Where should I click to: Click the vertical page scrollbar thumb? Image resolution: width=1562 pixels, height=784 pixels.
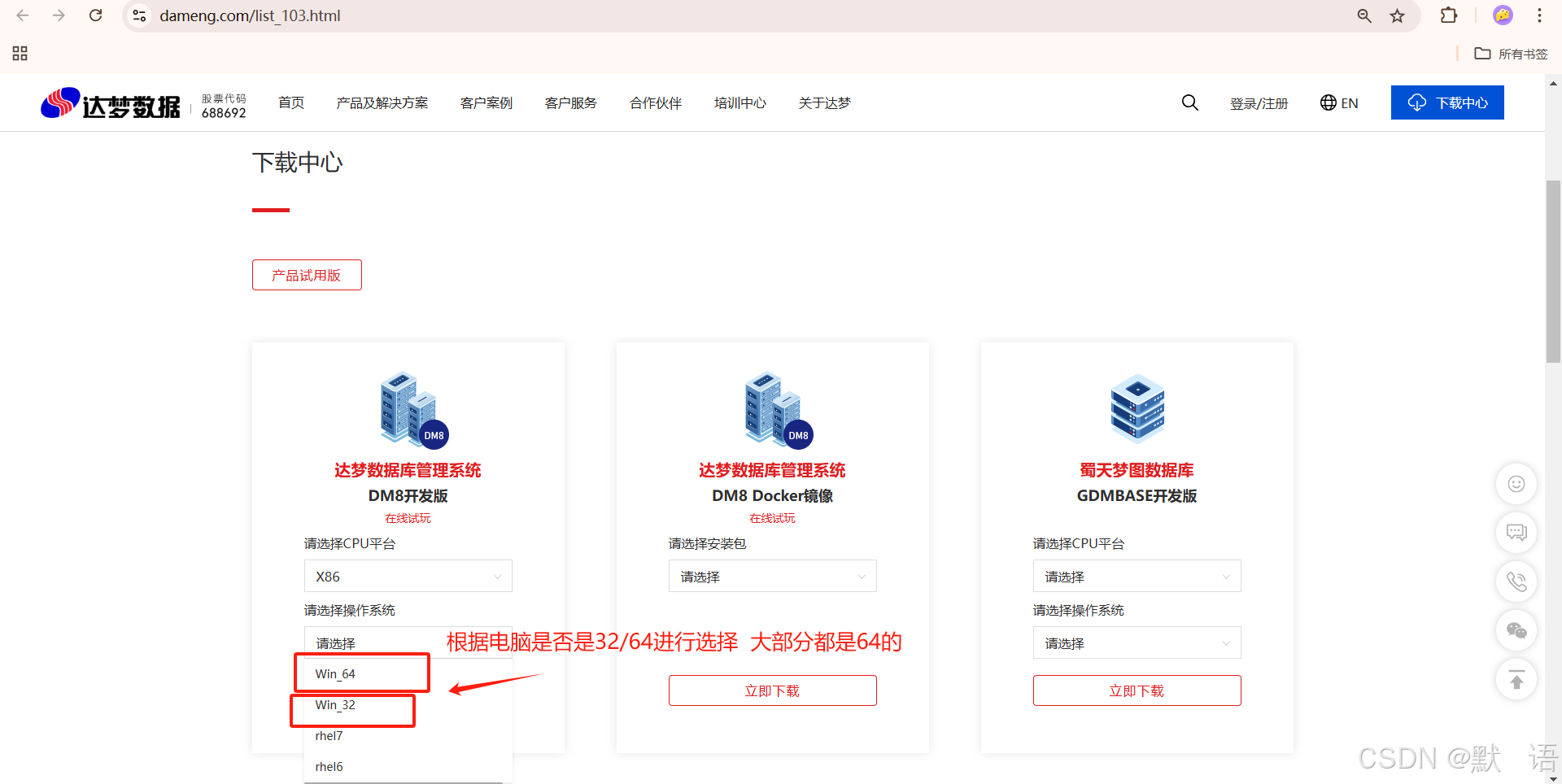coord(1553,271)
